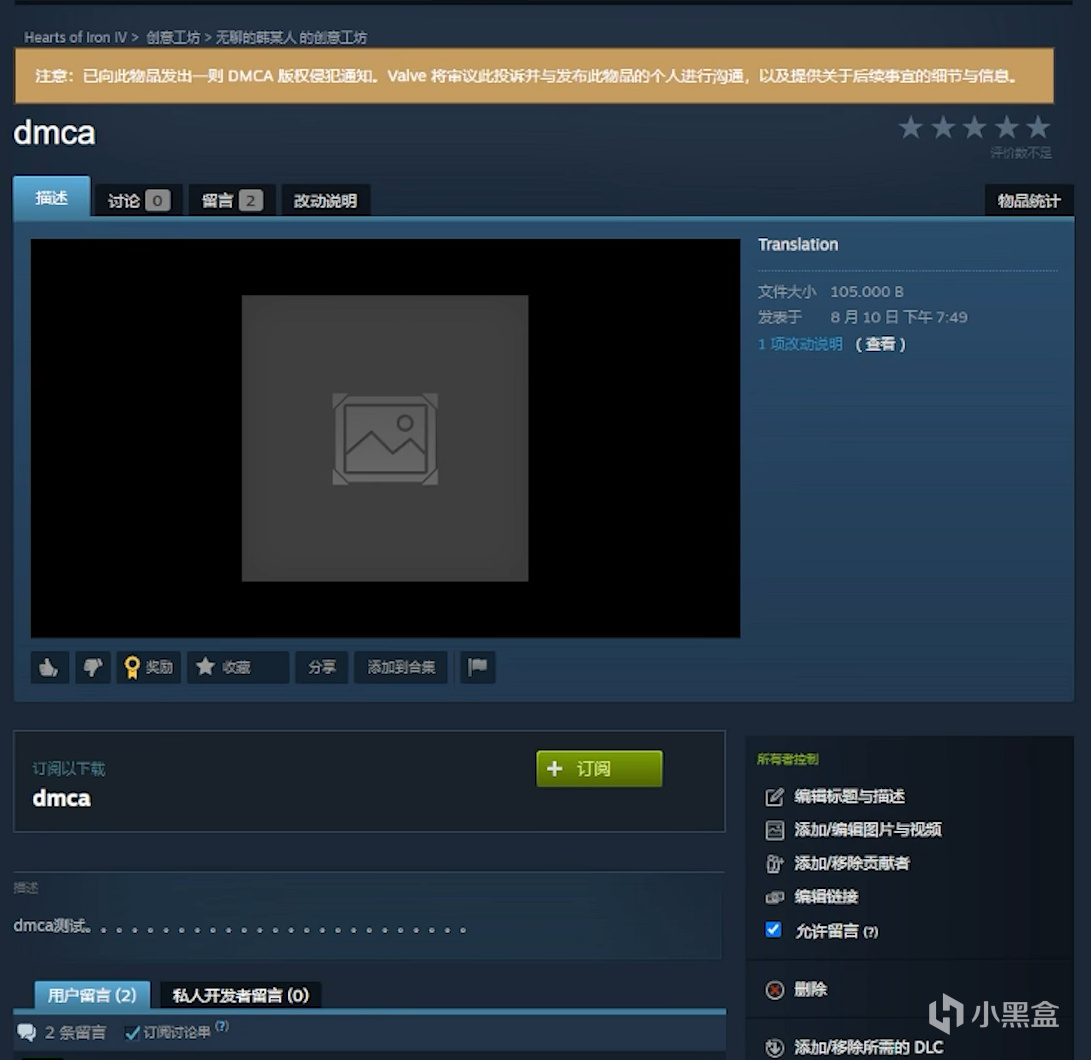Click the help (?) icon beside 允许留言
The width and height of the screenshot is (1091, 1060).
click(870, 932)
